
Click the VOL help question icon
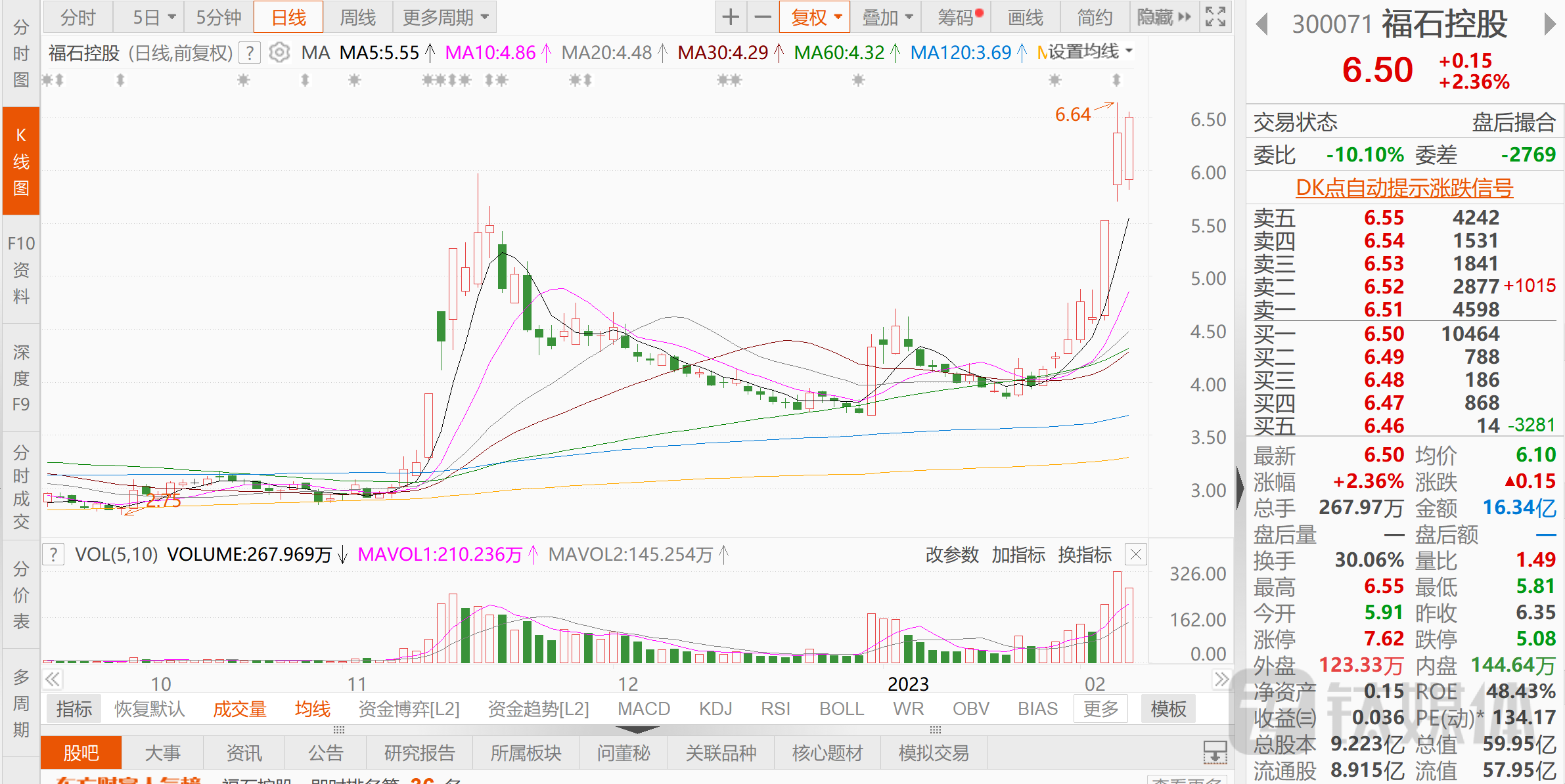click(54, 555)
